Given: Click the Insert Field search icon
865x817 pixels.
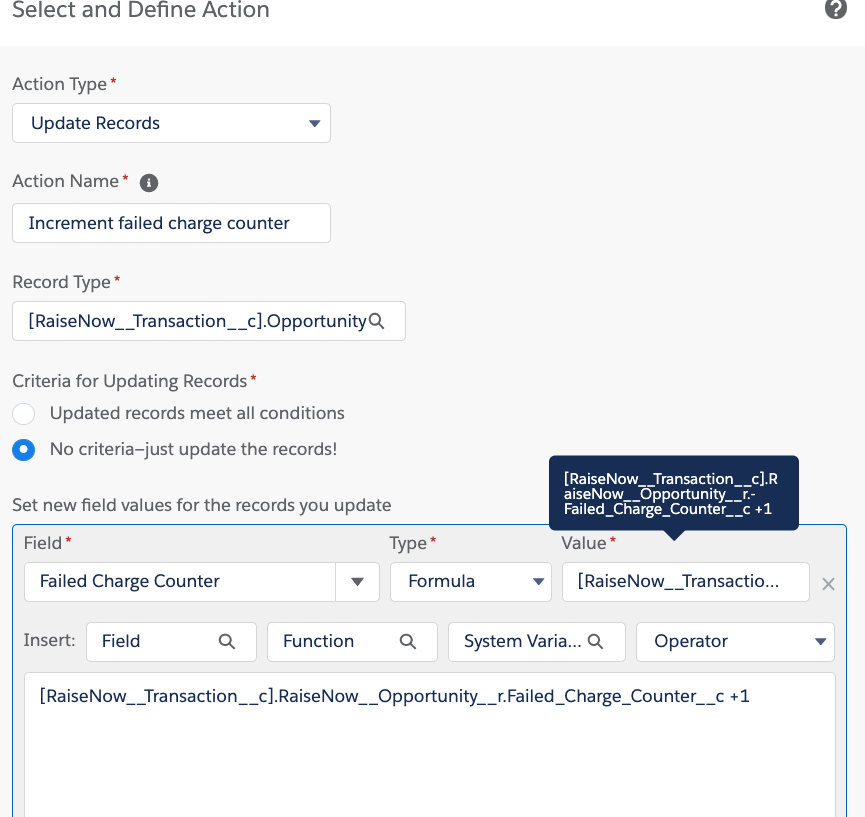Looking at the screenshot, I should coord(227,641).
